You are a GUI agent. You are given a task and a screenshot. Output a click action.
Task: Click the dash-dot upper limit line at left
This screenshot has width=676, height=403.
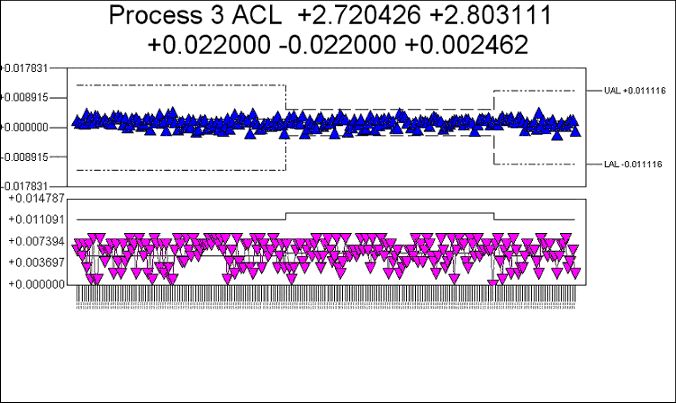(x=180, y=85)
